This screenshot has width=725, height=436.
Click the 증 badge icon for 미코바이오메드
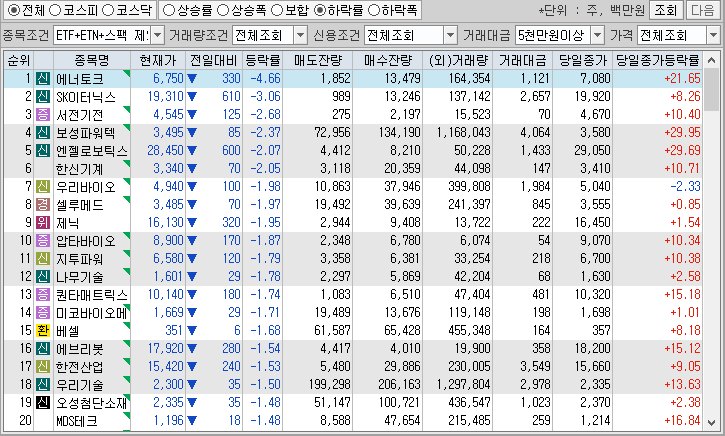coord(43,313)
